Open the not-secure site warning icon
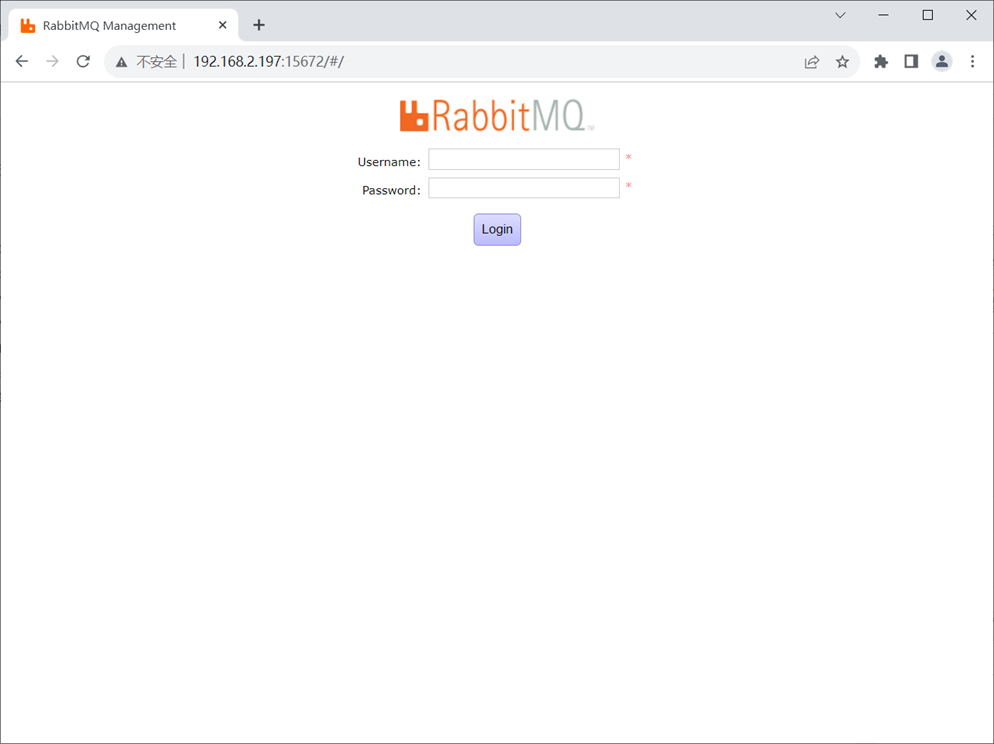This screenshot has width=994, height=744. (122, 62)
